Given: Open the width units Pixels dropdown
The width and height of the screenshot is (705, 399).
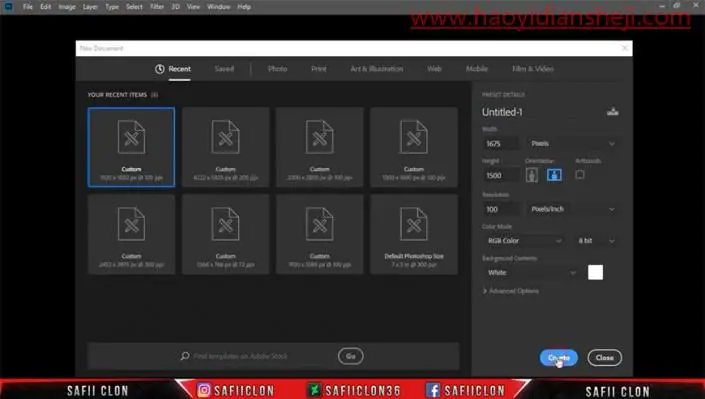Looking at the screenshot, I should click(572, 143).
